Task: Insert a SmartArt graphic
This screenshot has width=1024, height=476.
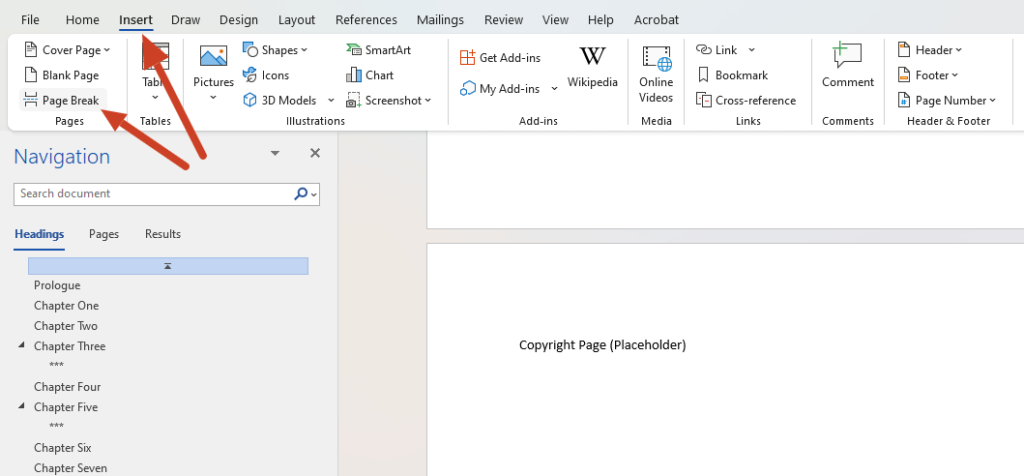Action: click(x=378, y=50)
